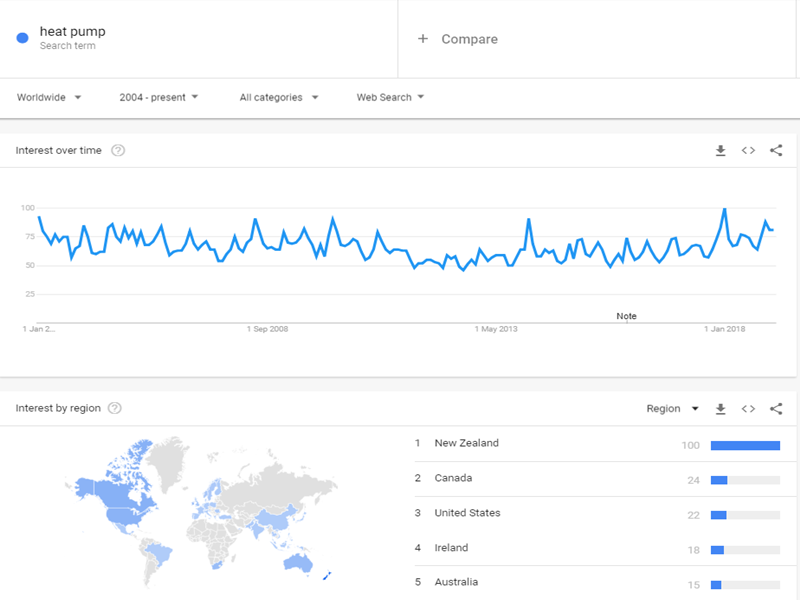Image resolution: width=800 pixels, height=600 pixels.
Task: Click the heat pump search term box
Action: pos(200,38)
